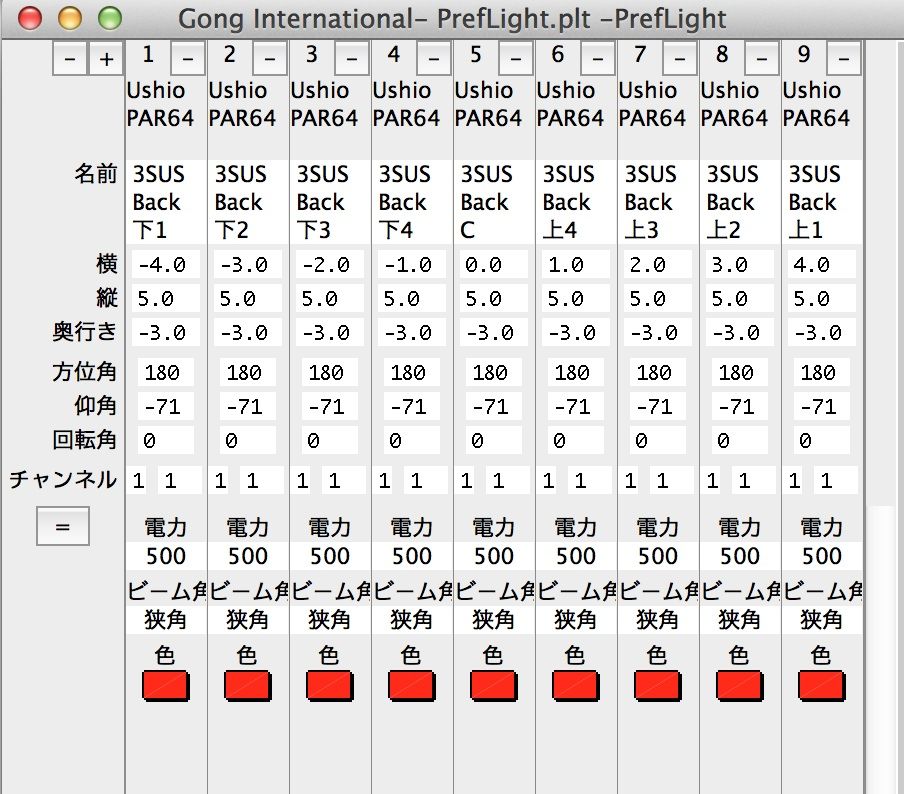Click the global minus button beside plus
This screenshot has width=904, height=794.
70,58
